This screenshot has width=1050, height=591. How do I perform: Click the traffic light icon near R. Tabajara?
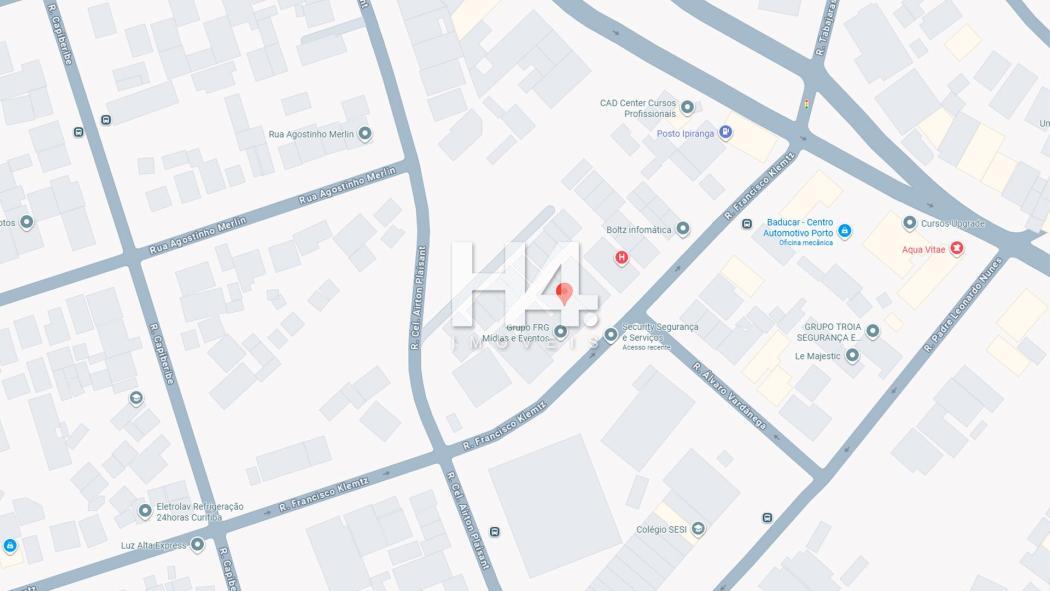point(807,104)
